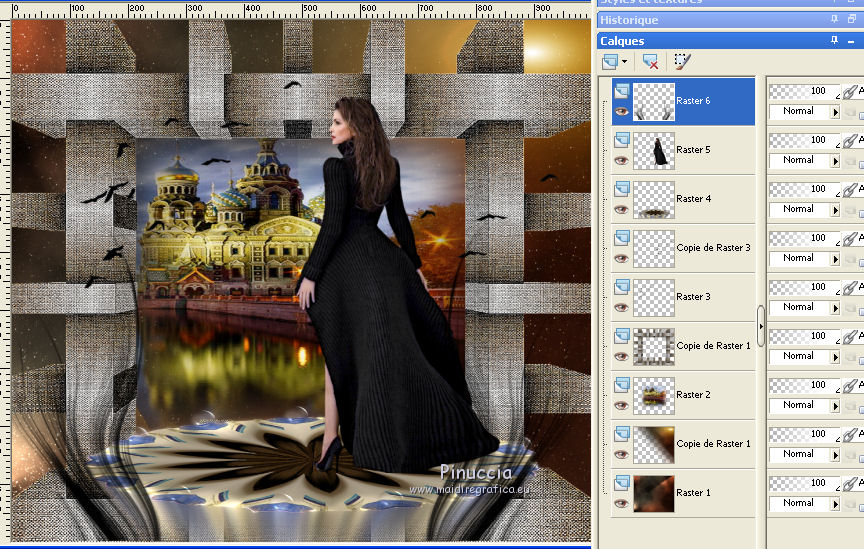This screenshot has width=864, height=549.
Task: Toggle the layer link chain for Raster 3
Action: [x=851, y=288]
